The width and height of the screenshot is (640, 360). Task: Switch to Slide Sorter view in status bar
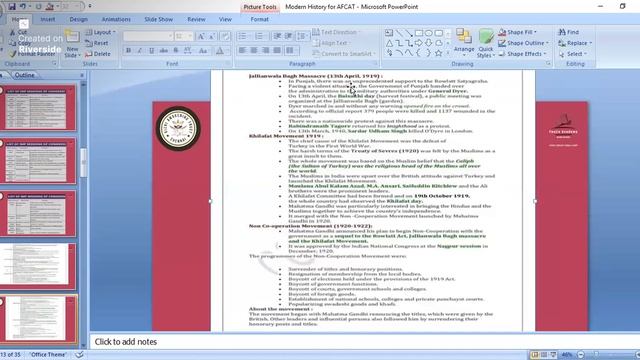pyautogui.click(x=544, y=355)
